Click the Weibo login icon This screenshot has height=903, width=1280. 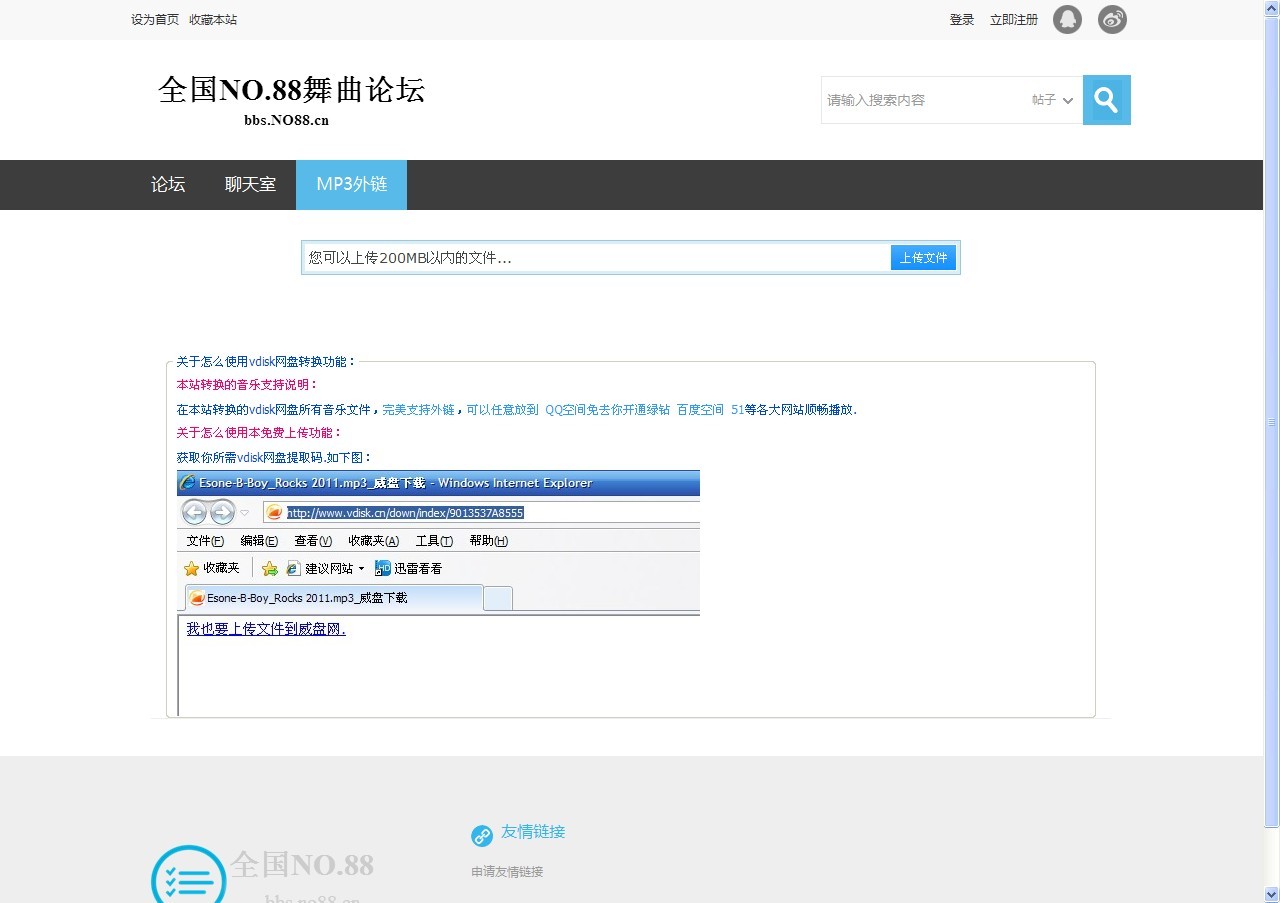point(1112,19)
